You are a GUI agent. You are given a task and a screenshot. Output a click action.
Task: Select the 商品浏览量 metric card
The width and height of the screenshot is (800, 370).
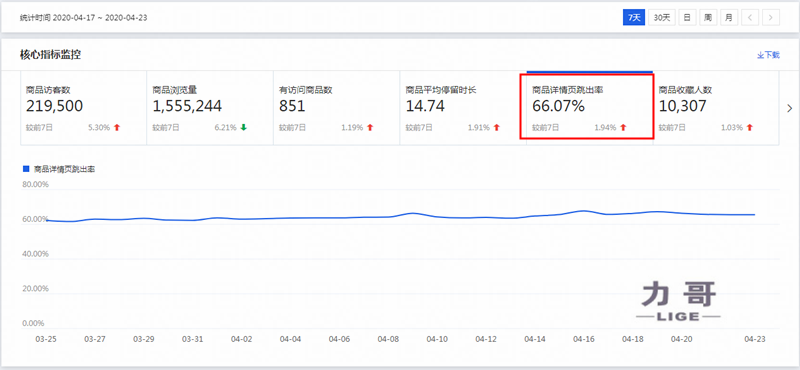[x=210, y=108]
